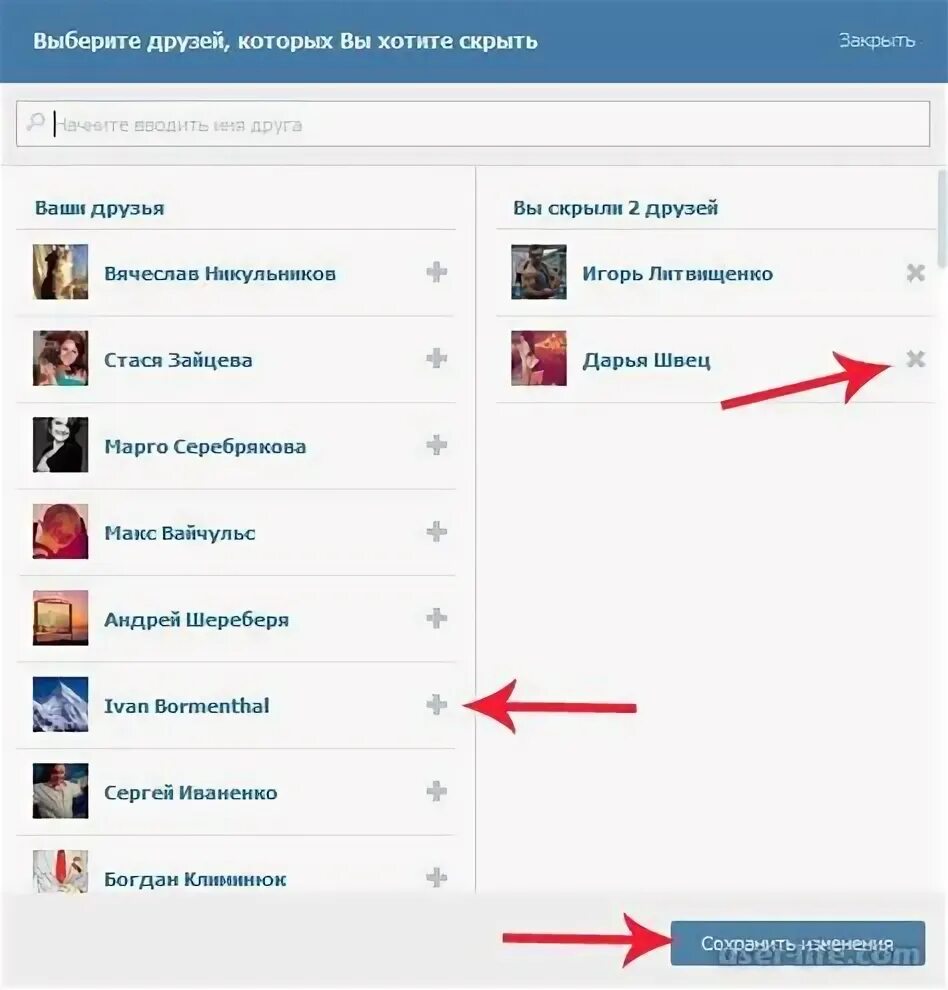This screenshot has height=990, width=948.
Task: Click plus icon beside Макс Вайчульс
Action: 436,532
